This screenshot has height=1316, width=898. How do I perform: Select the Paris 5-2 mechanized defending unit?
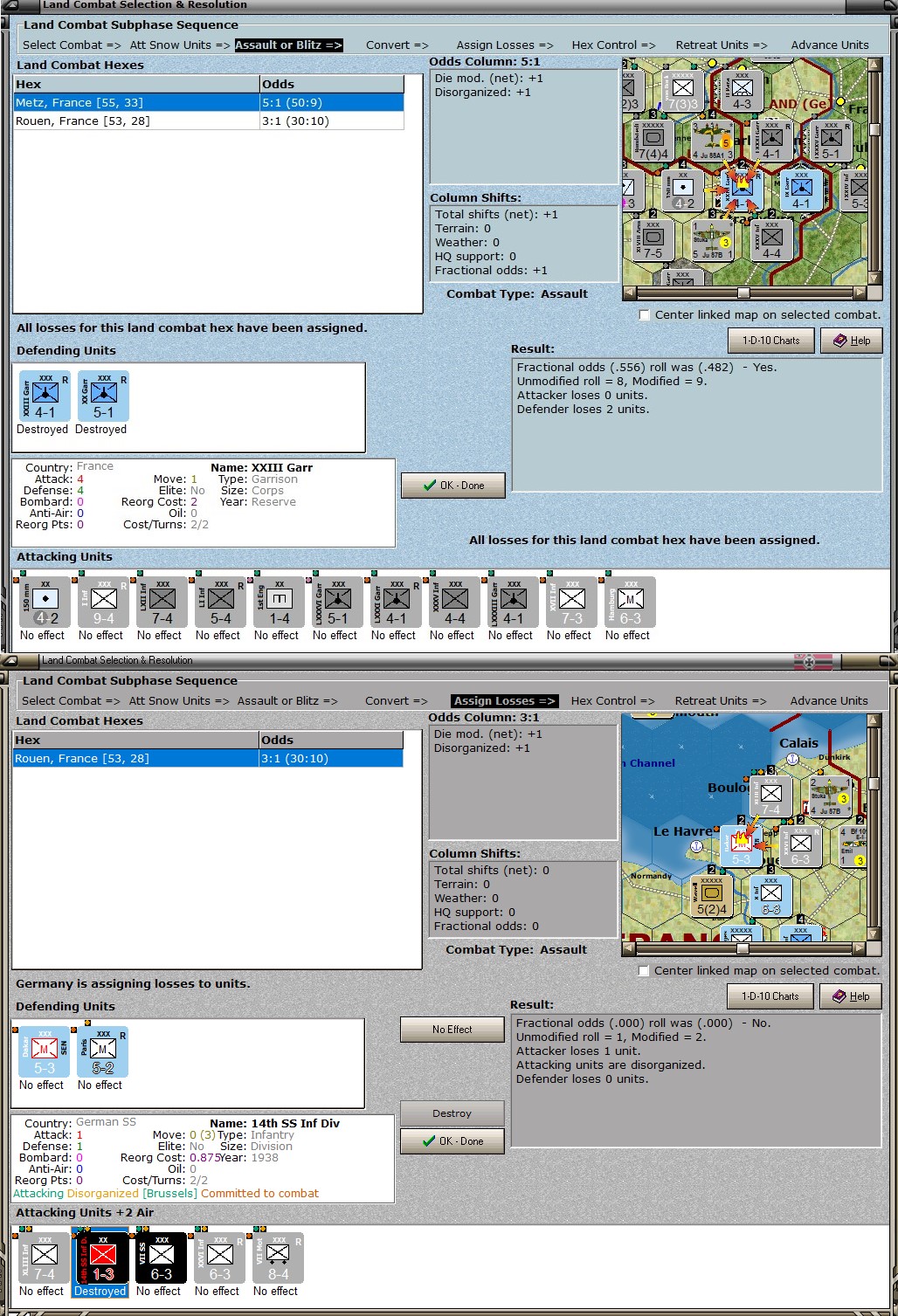[103, 1052]
